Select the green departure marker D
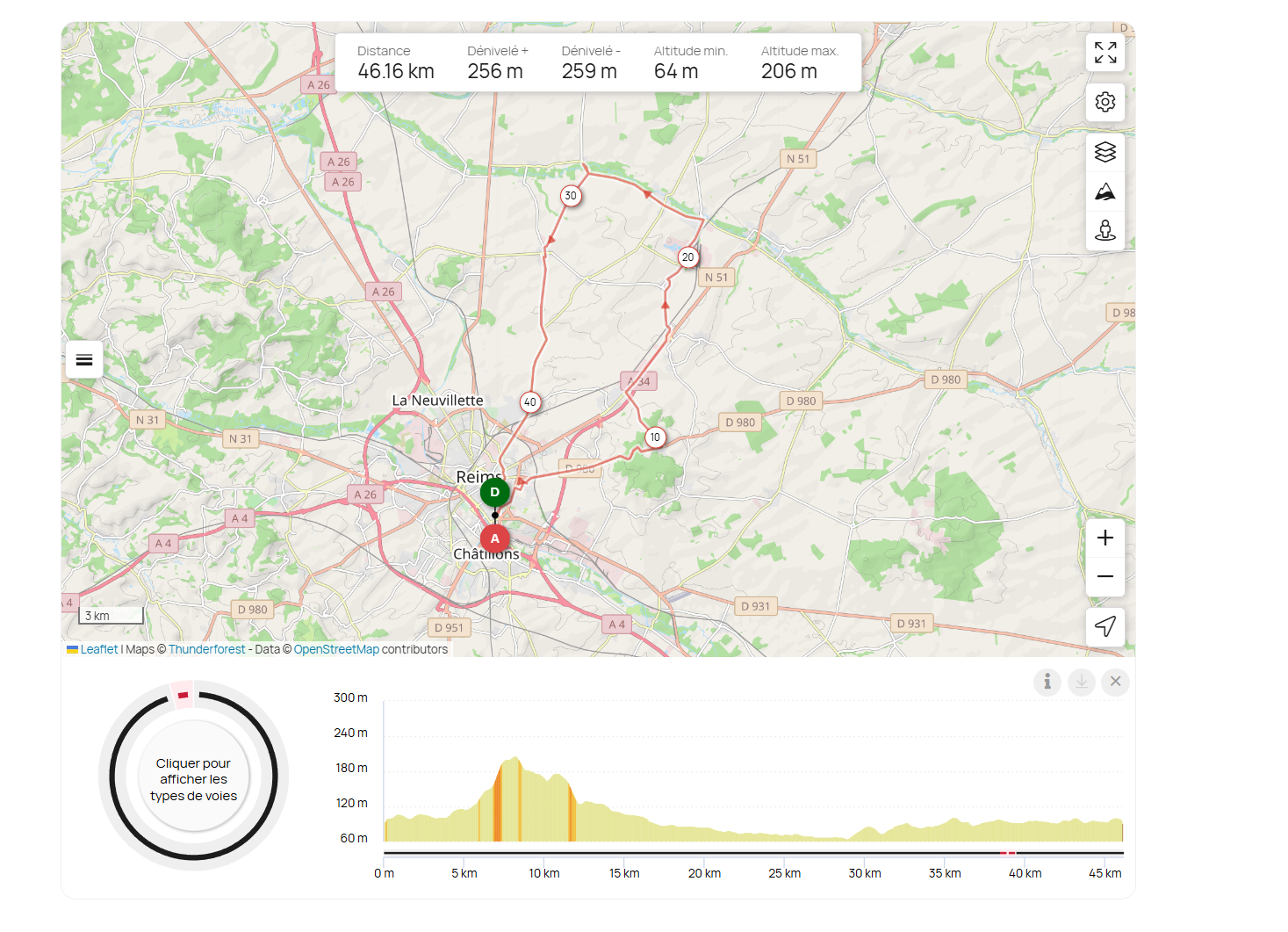 [494, 492]
